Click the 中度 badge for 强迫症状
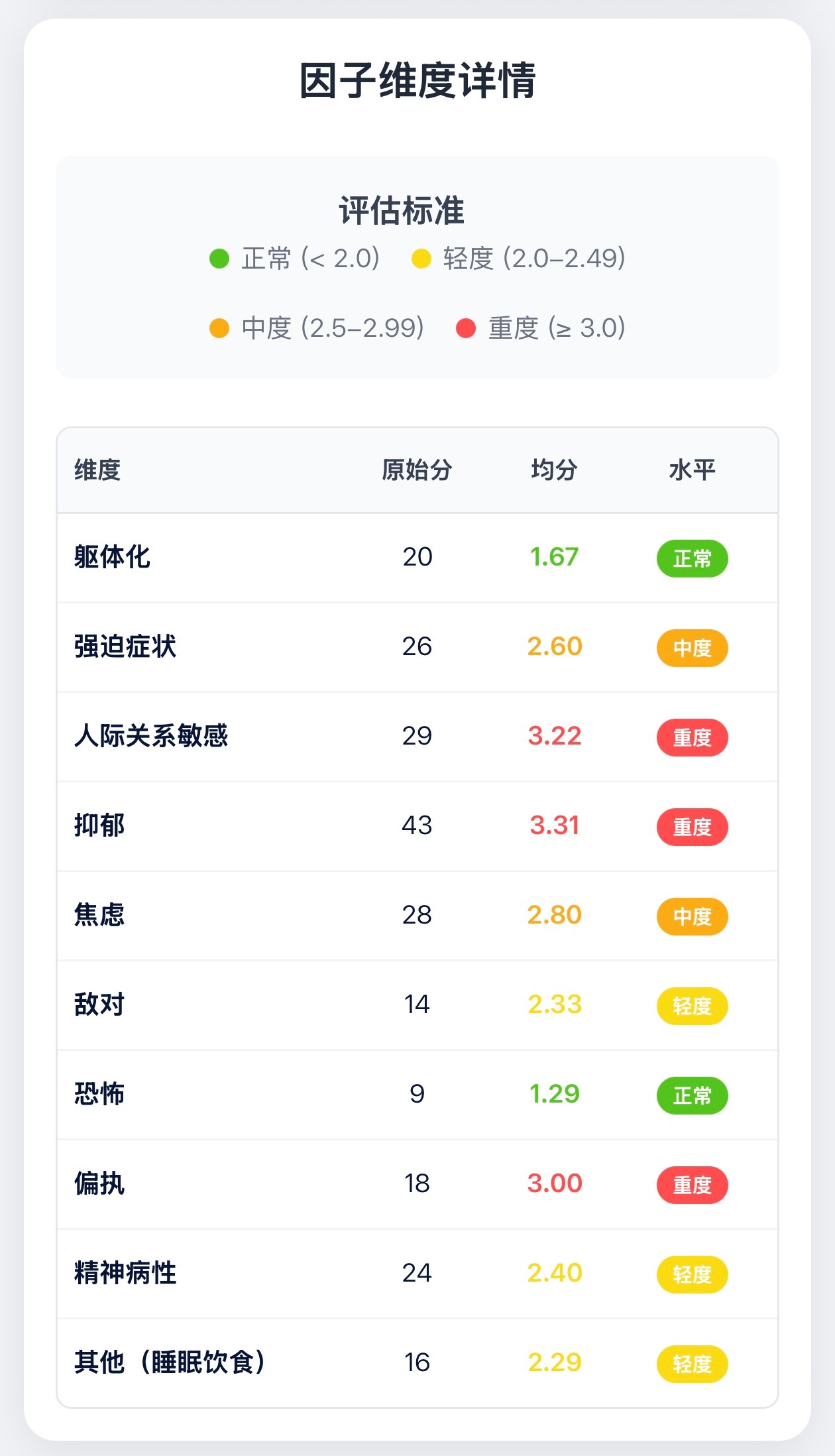 point(692,648)
